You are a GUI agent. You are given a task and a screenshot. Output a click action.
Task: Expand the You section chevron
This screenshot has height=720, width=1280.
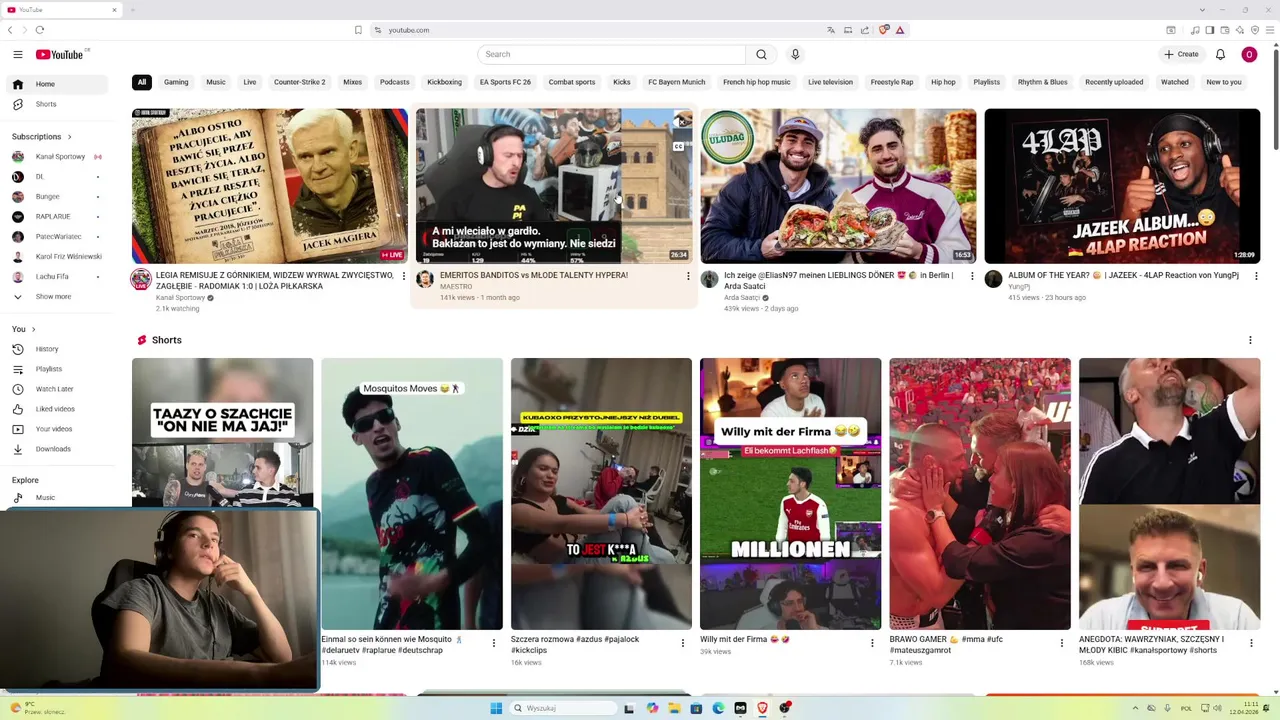coord(33,329)
